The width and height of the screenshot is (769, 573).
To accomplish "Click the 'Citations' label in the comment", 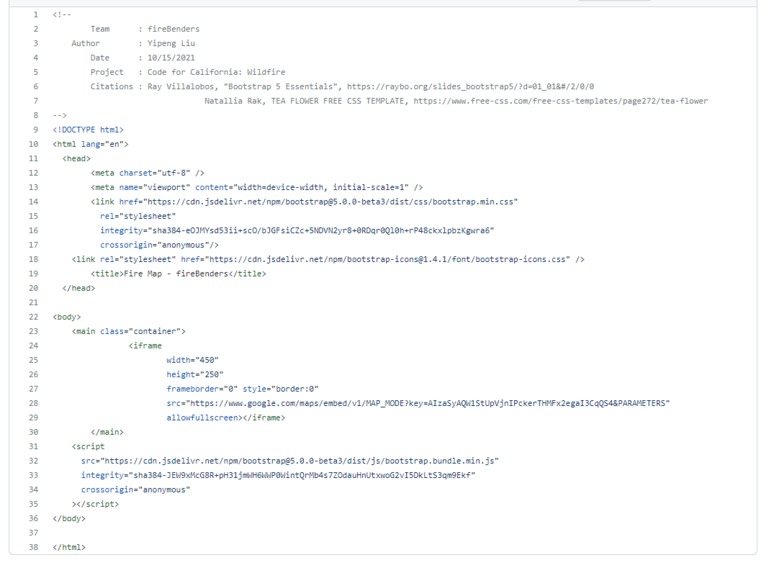I will [111, 87].
